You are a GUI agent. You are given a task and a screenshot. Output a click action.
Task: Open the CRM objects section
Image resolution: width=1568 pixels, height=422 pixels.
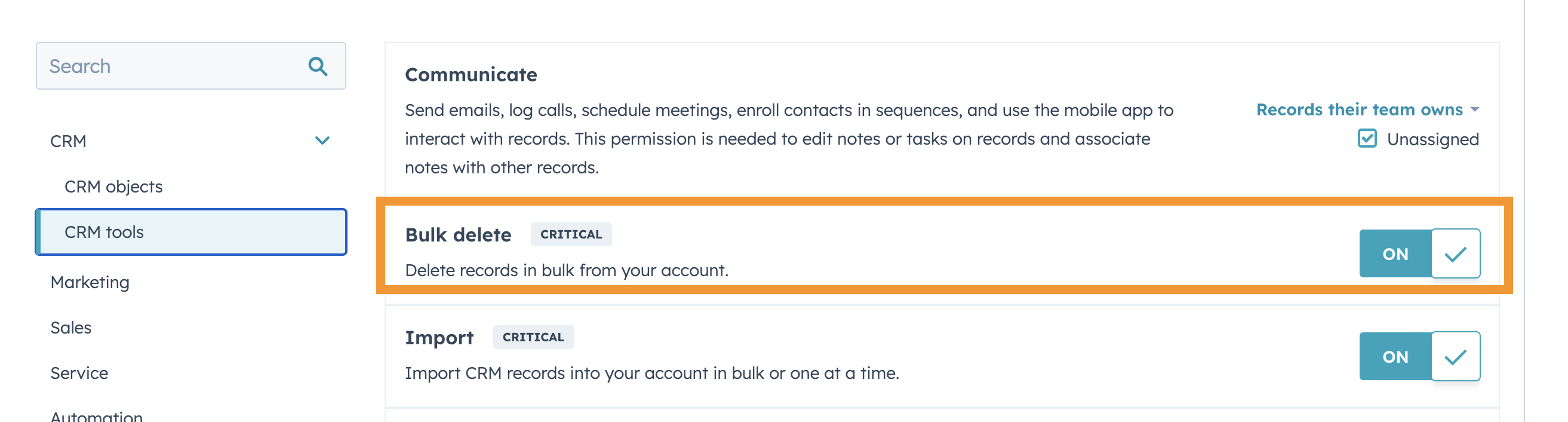coord(113,186)
